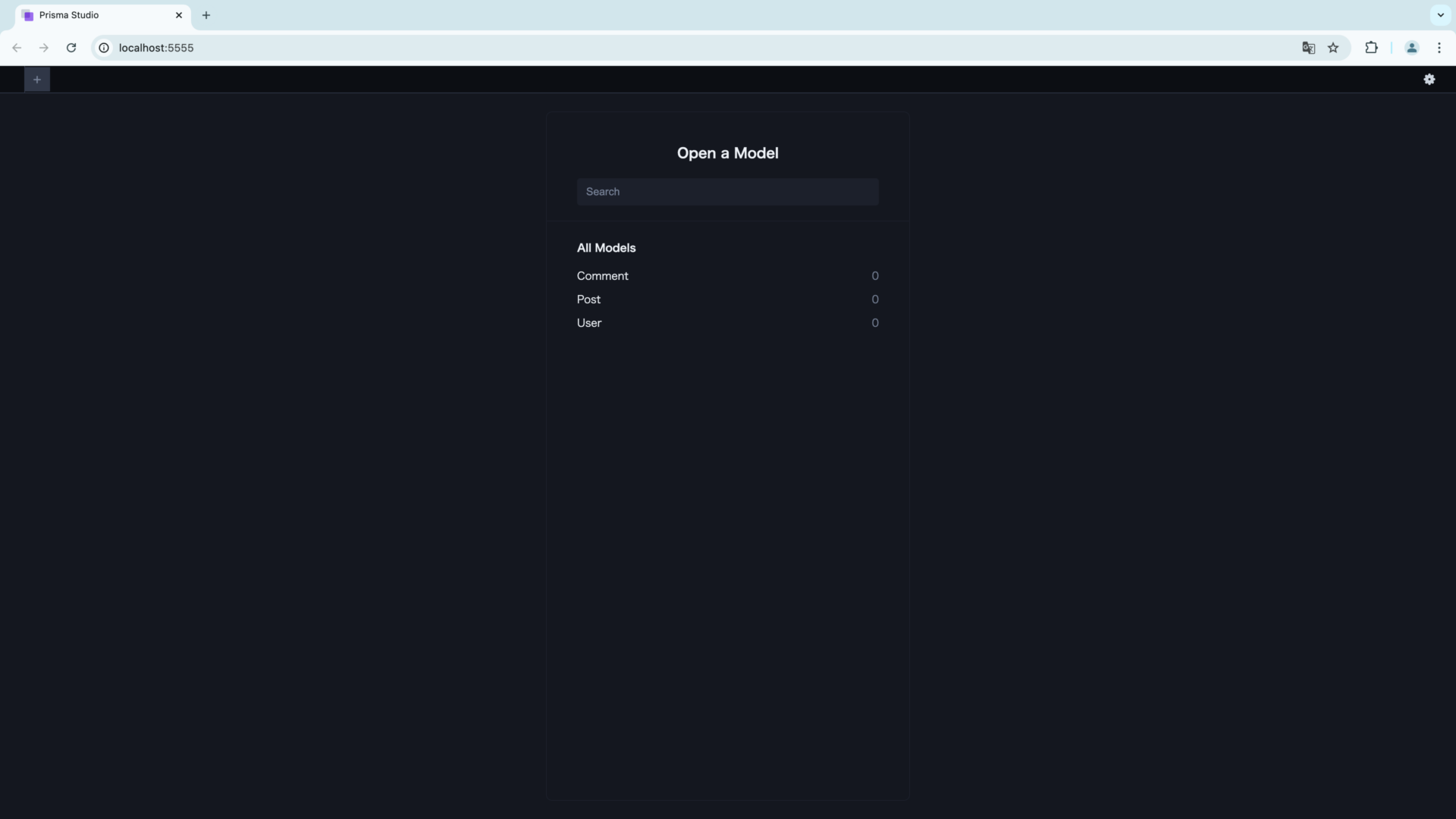Select the Prisma Studio browser tab
The width and height of the screenshot is (1456, 819).
pyautogui.click(x=102, y=15)
